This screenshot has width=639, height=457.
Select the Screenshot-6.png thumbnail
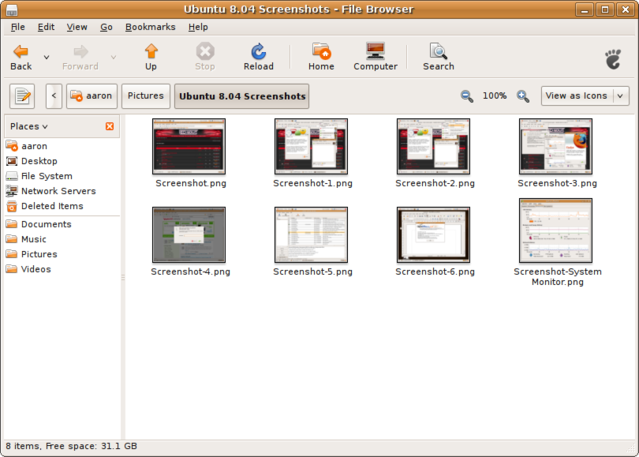(433, 235)
